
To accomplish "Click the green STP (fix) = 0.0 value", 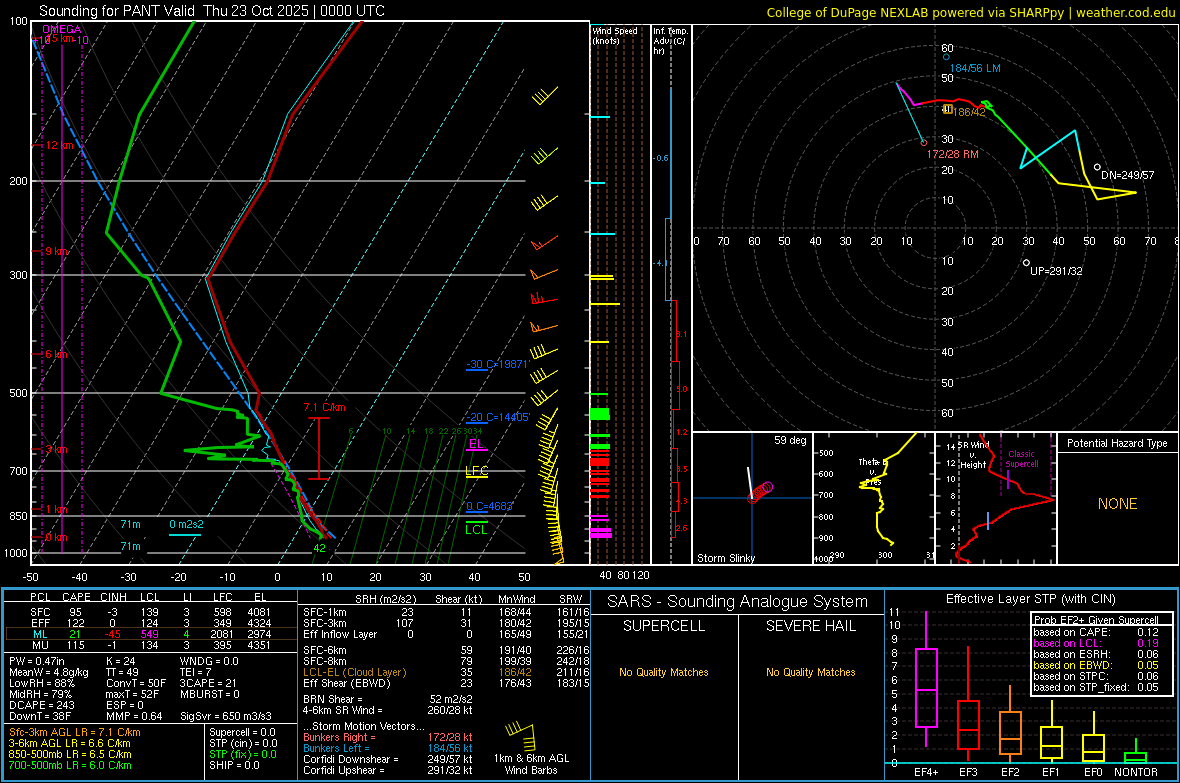I will [x=243, y=754].
